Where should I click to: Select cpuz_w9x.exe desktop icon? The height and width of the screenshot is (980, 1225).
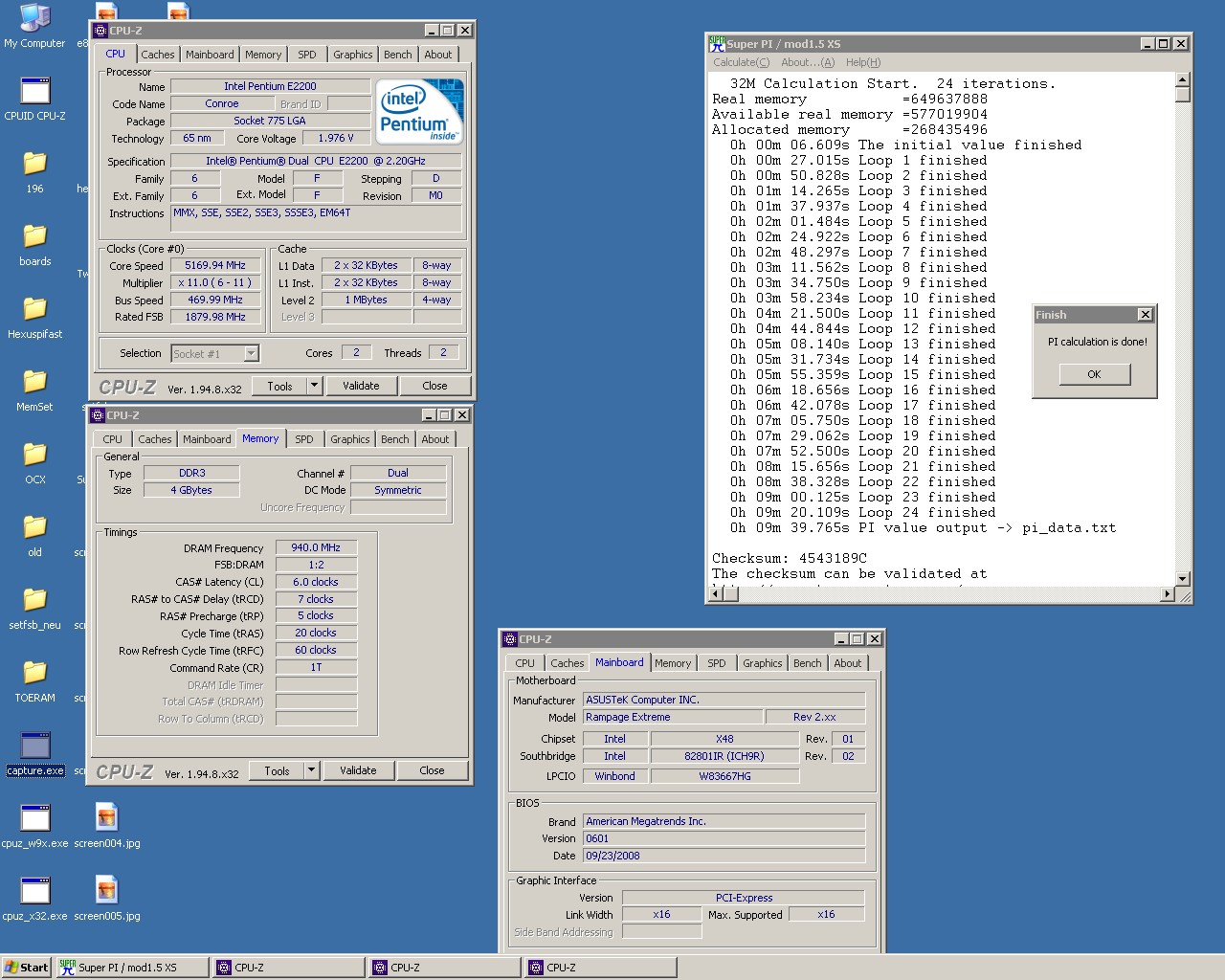[x=34, y=827]
